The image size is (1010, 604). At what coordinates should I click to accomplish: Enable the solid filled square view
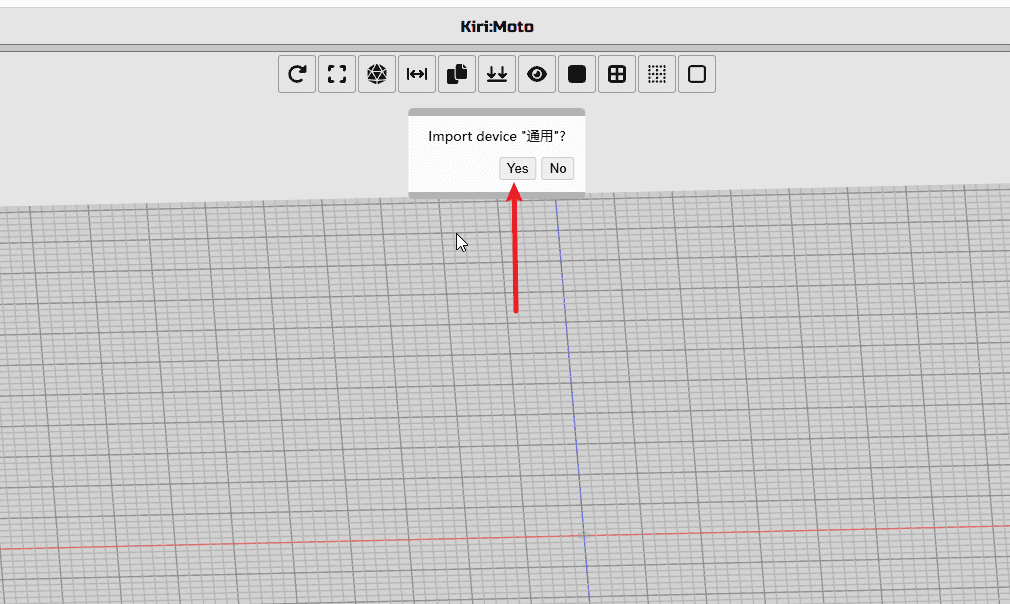tap(577, 74)
